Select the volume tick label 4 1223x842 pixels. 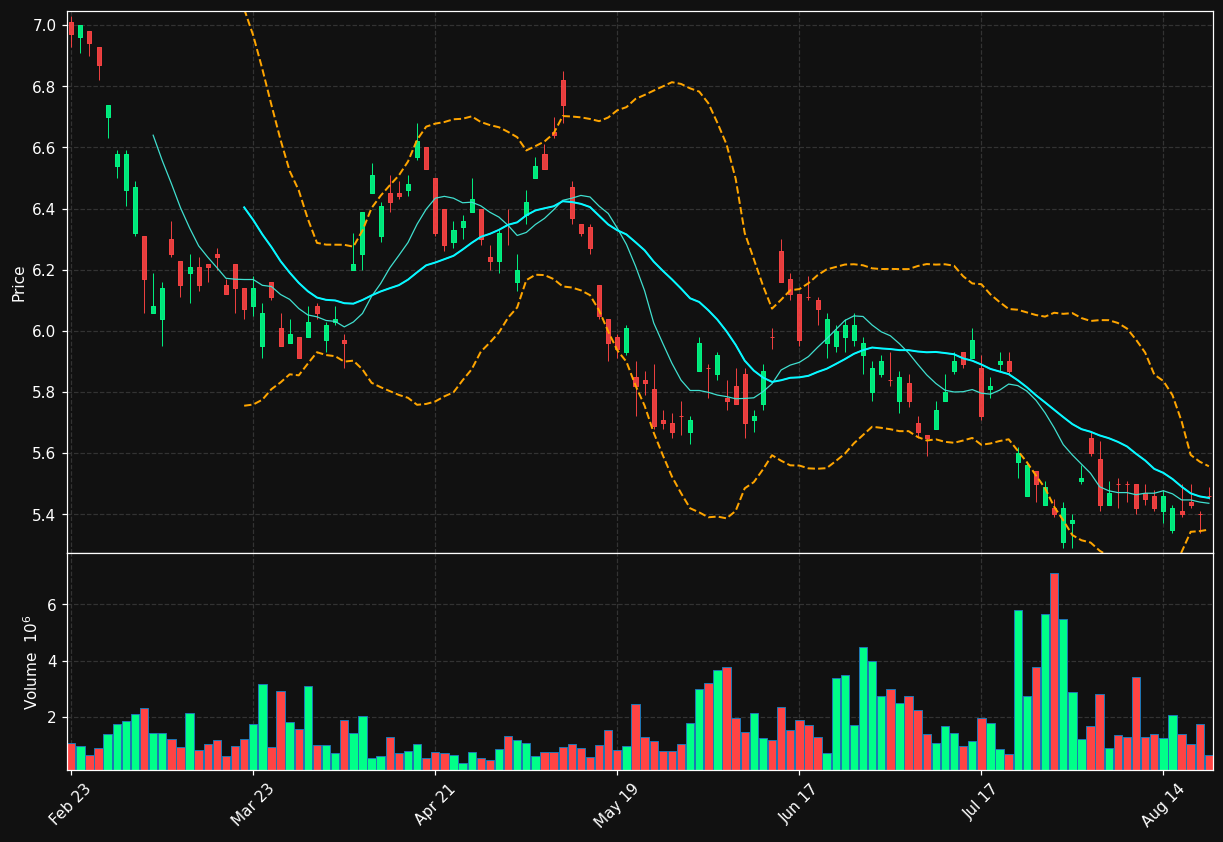[x=53, y=661]
